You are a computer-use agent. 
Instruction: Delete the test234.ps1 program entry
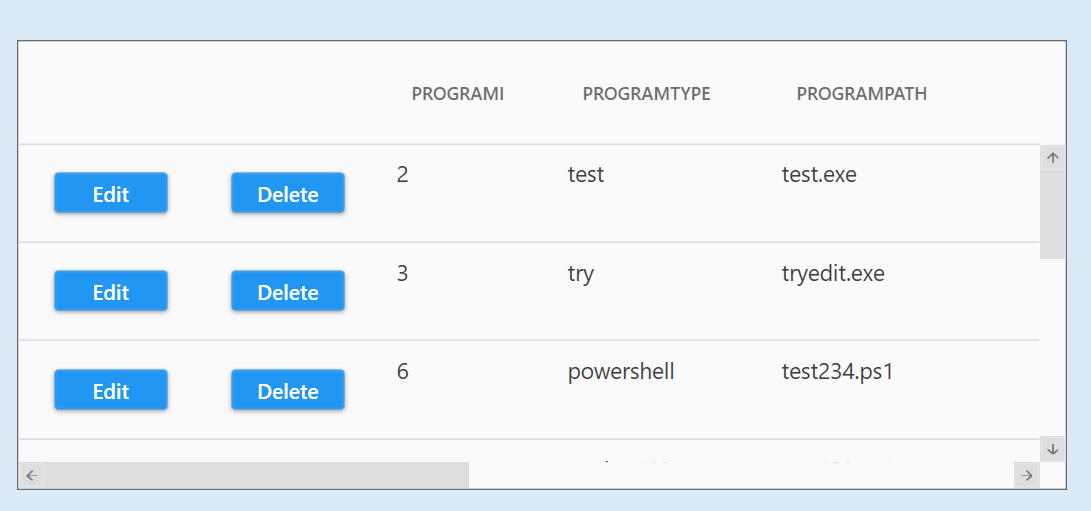pyautogui.click(x=288, y=390)
